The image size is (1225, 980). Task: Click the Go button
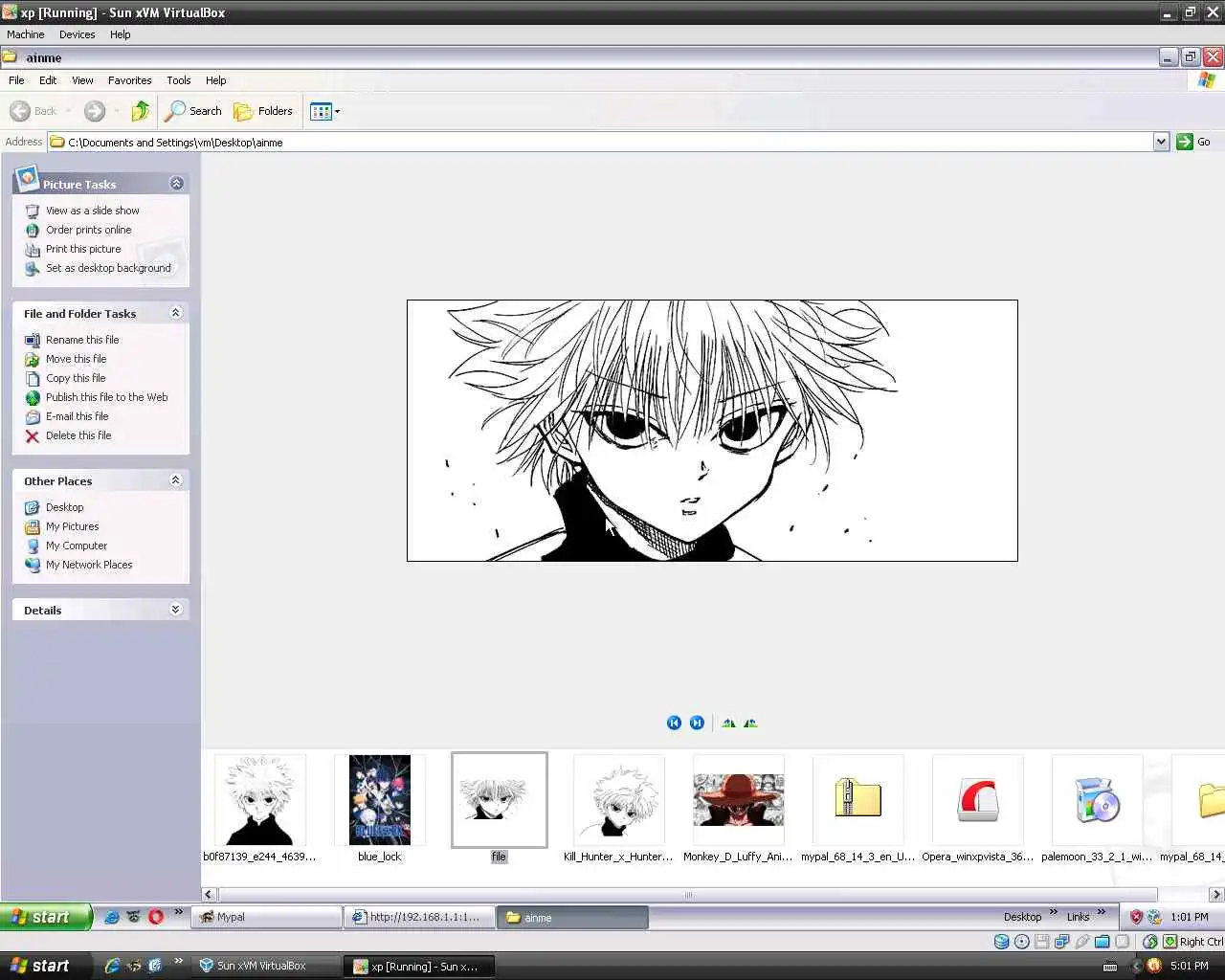click(1193, 142)
